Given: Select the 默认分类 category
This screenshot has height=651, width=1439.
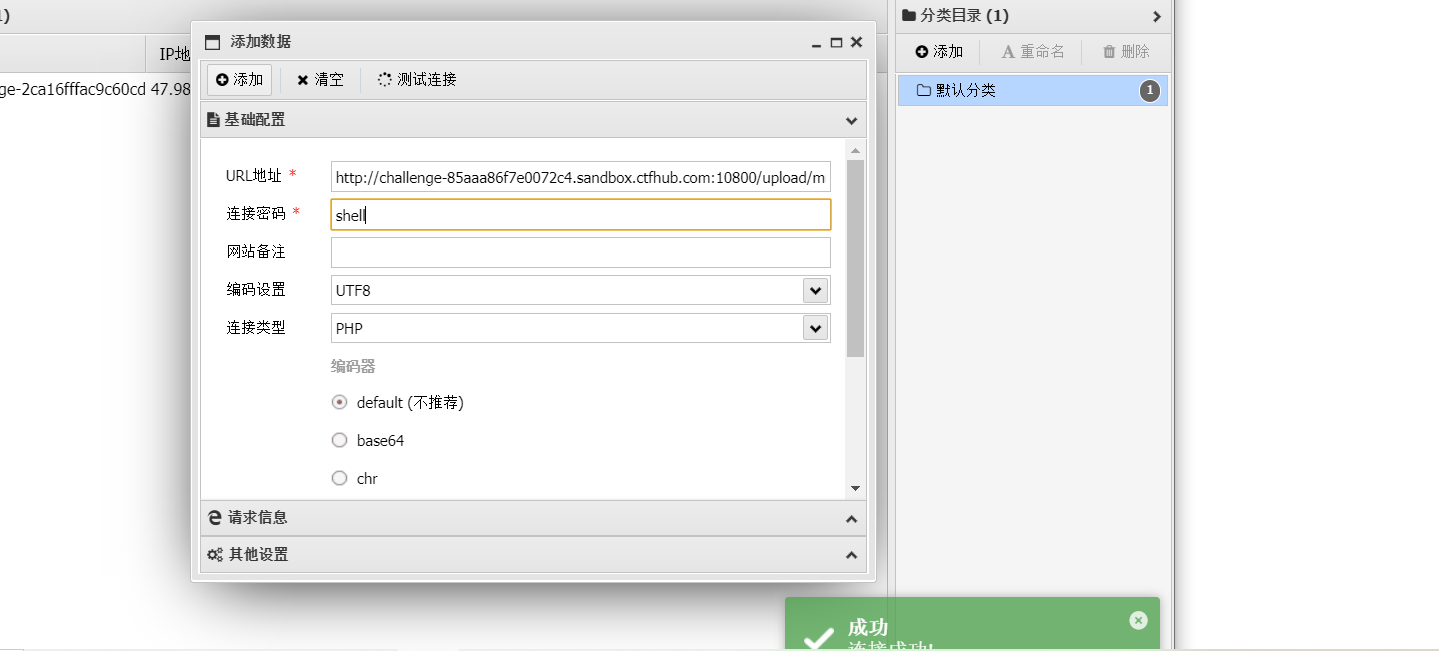Looking at the screenshot, I should pos(1032,90).
